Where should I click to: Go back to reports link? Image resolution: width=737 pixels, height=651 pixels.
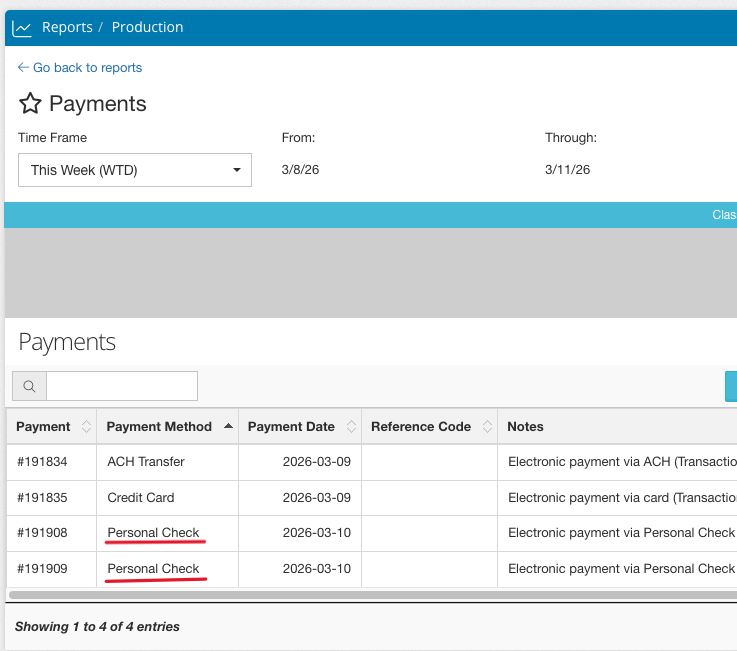(80, 68)
